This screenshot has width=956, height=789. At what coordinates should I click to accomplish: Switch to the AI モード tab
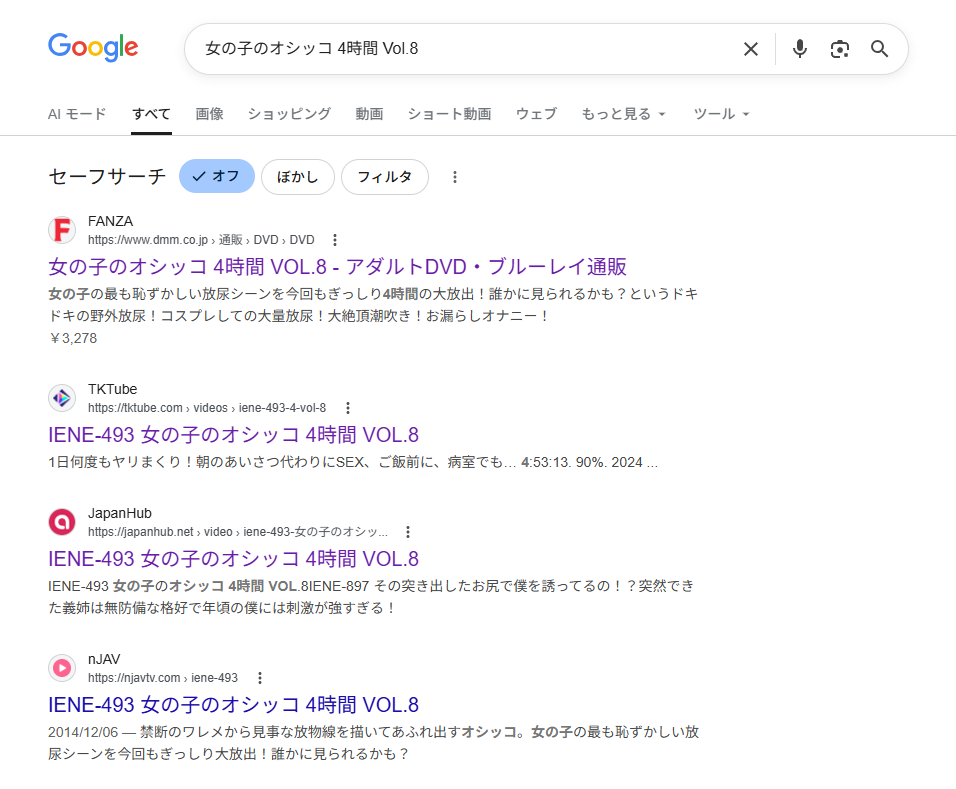[x=77, y=114]
